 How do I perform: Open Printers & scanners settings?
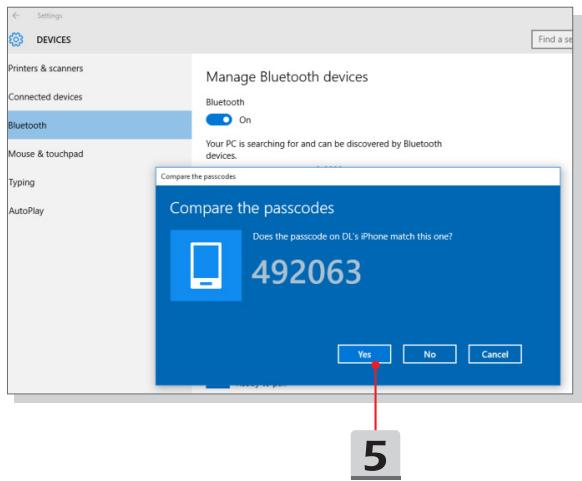coord(45,68)
